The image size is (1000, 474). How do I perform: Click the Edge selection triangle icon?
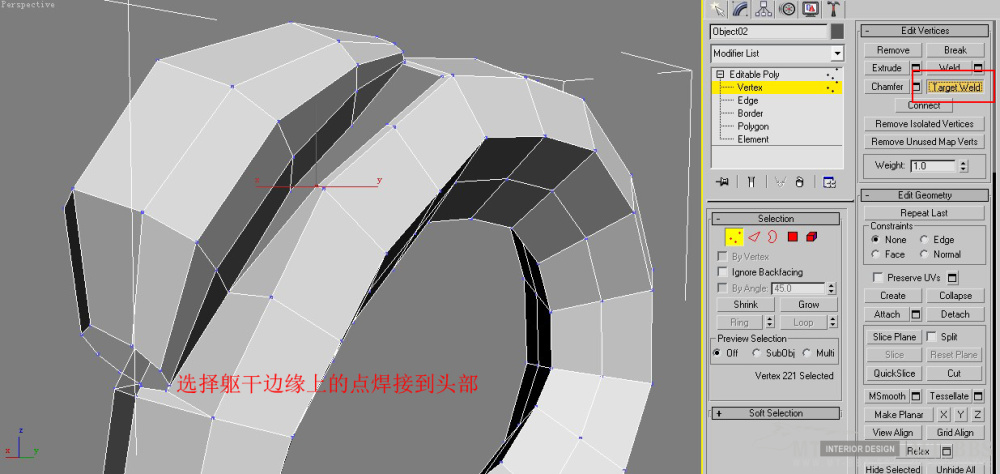pyautogui.click(x=754, y=237)
